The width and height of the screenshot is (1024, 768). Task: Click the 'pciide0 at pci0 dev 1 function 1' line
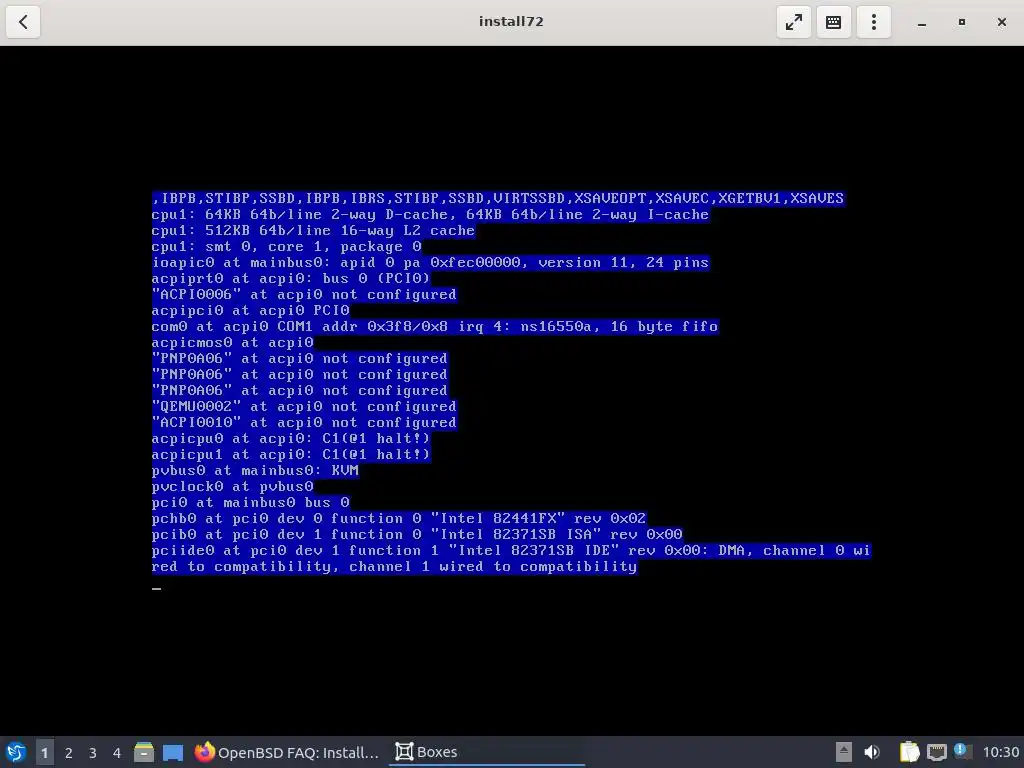(x=511, y=558)
